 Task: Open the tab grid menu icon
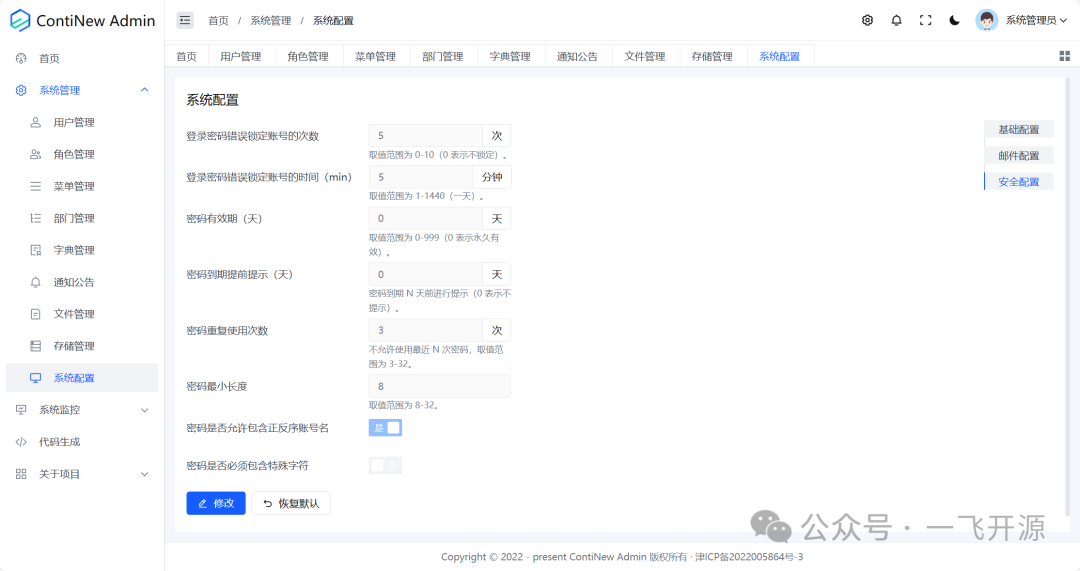pyautogui.click(x=1064, y=56)
